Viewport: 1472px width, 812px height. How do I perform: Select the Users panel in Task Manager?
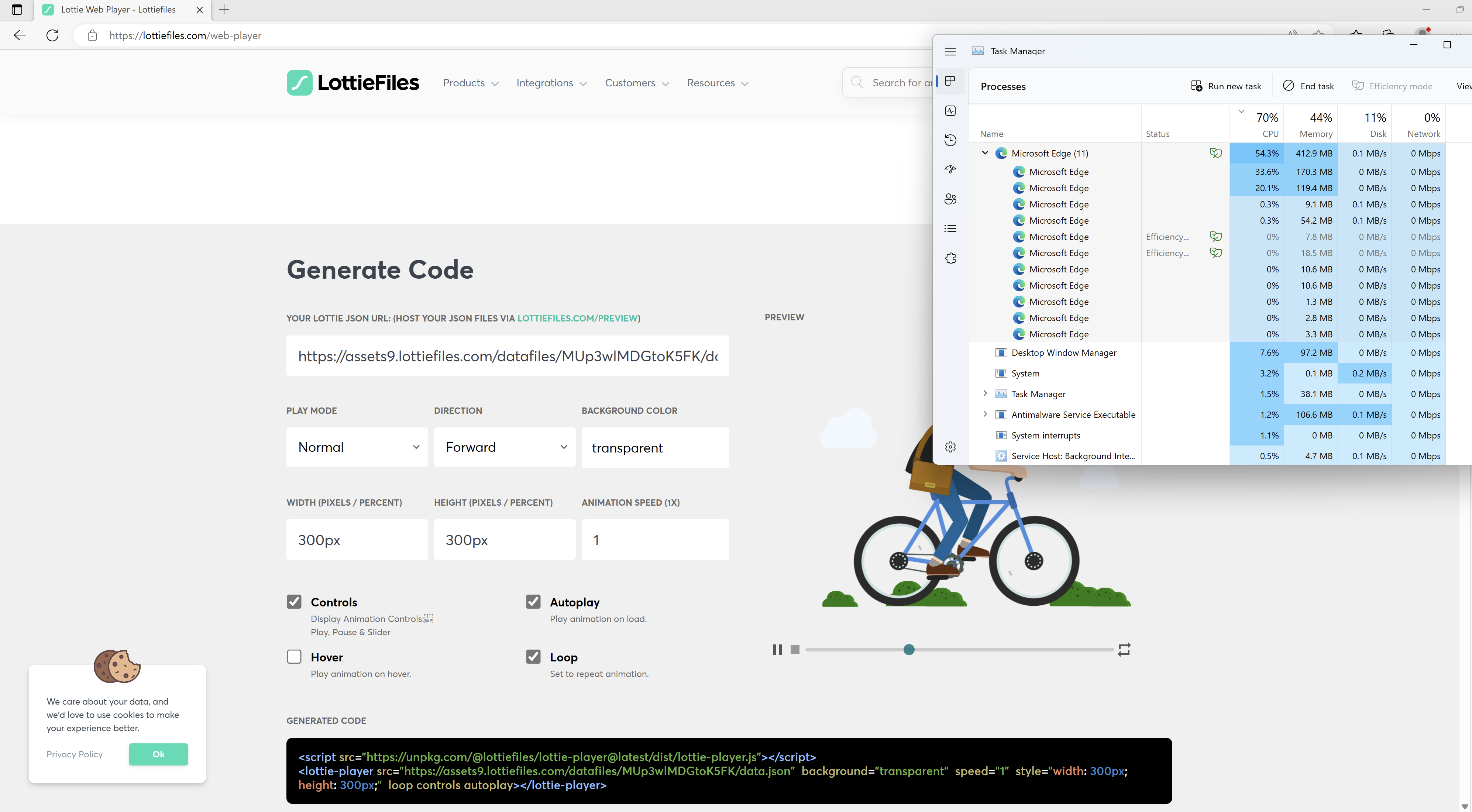[950, 199]
